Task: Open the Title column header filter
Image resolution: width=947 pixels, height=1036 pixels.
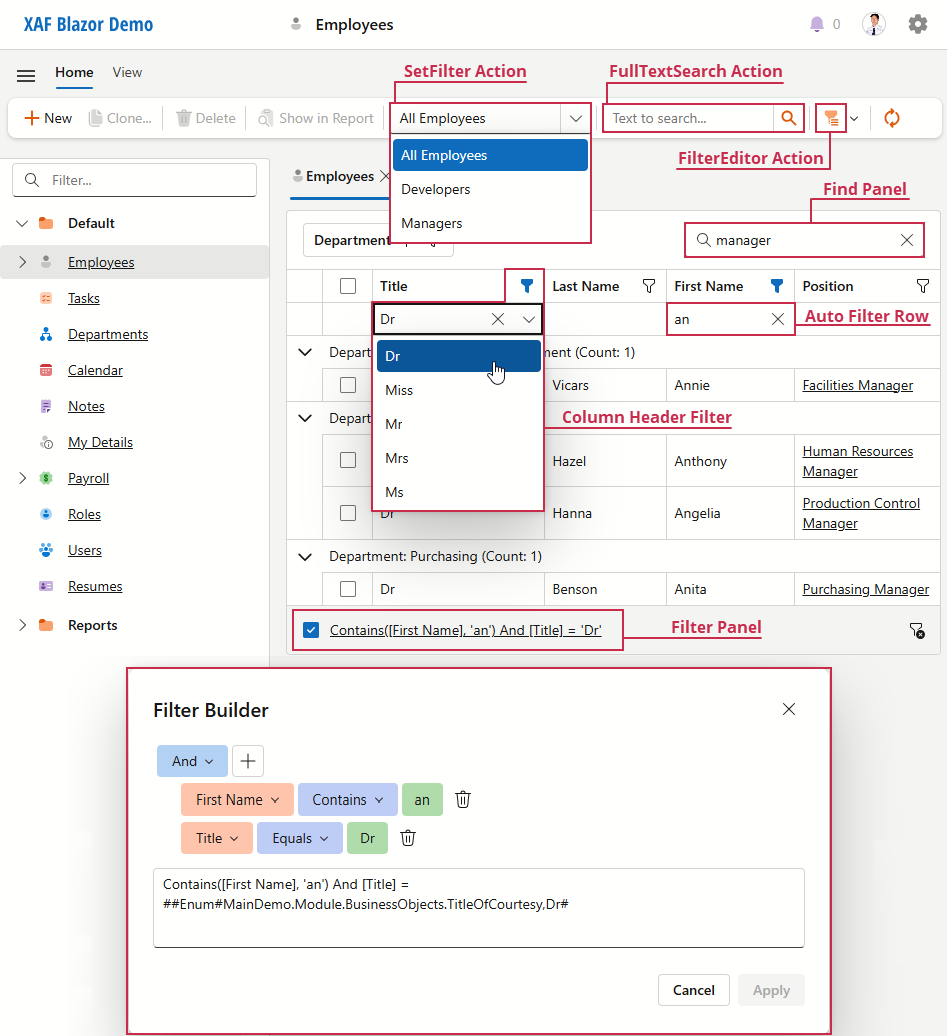Action: (526, 286)
